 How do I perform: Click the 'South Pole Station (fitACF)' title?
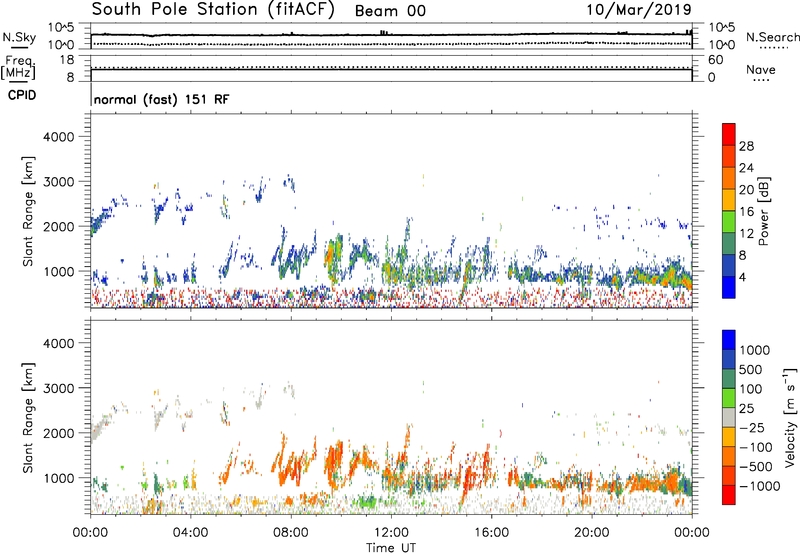[x=213, y=10]
